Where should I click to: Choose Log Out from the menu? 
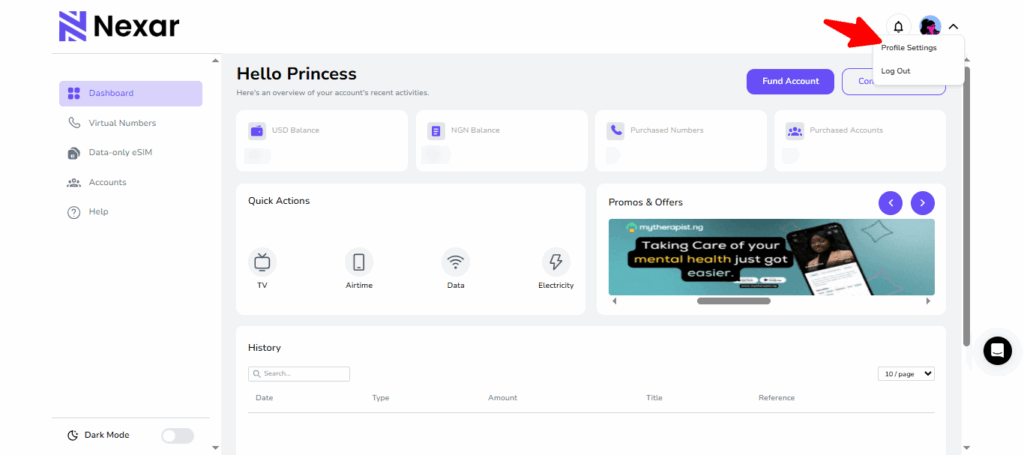[x=896, y=71]
